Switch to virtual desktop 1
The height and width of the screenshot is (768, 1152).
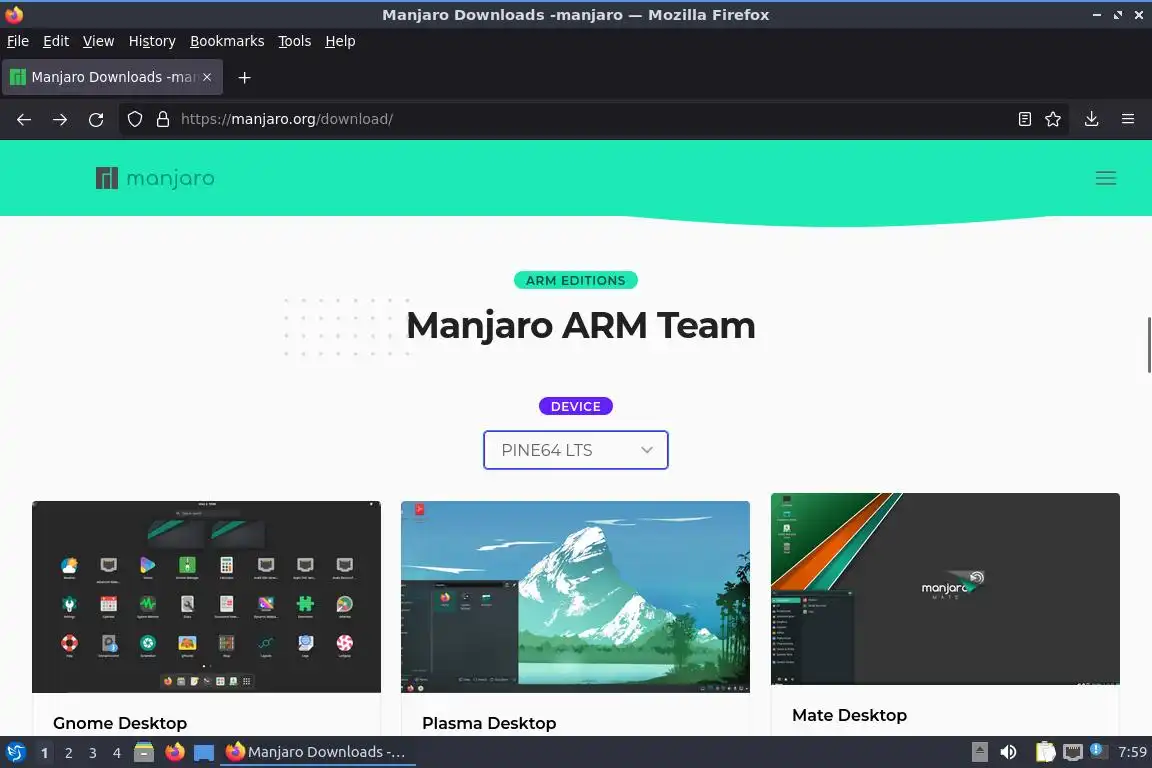click(x=45, y=753)
